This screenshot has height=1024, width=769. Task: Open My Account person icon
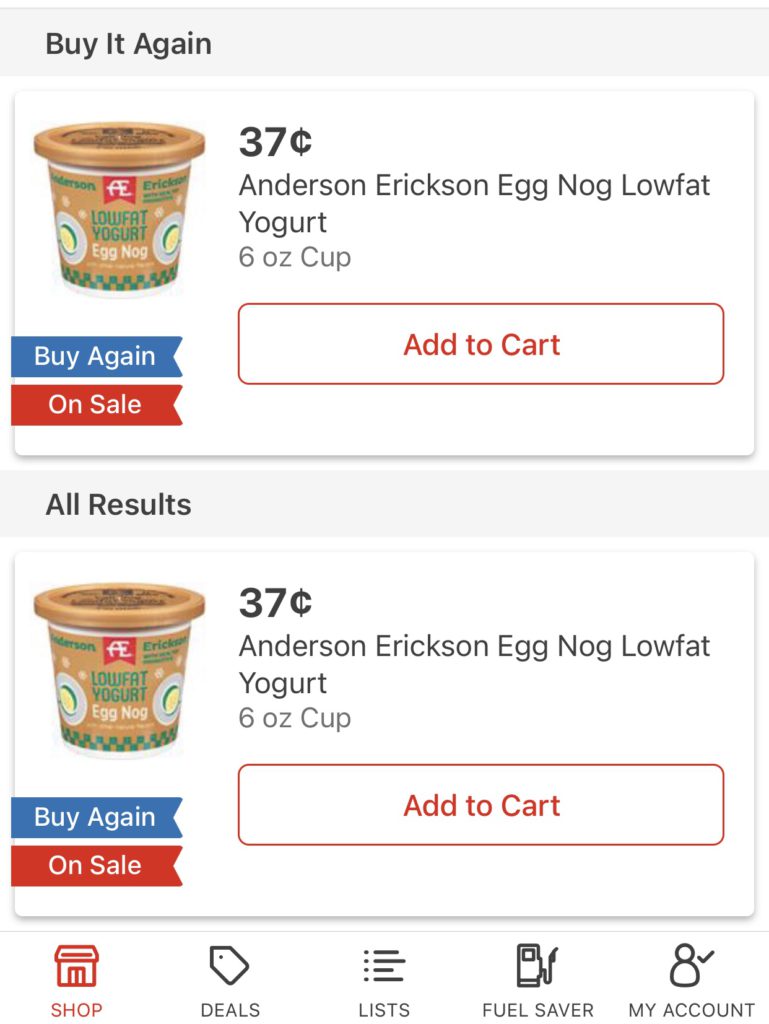point(691,967)
